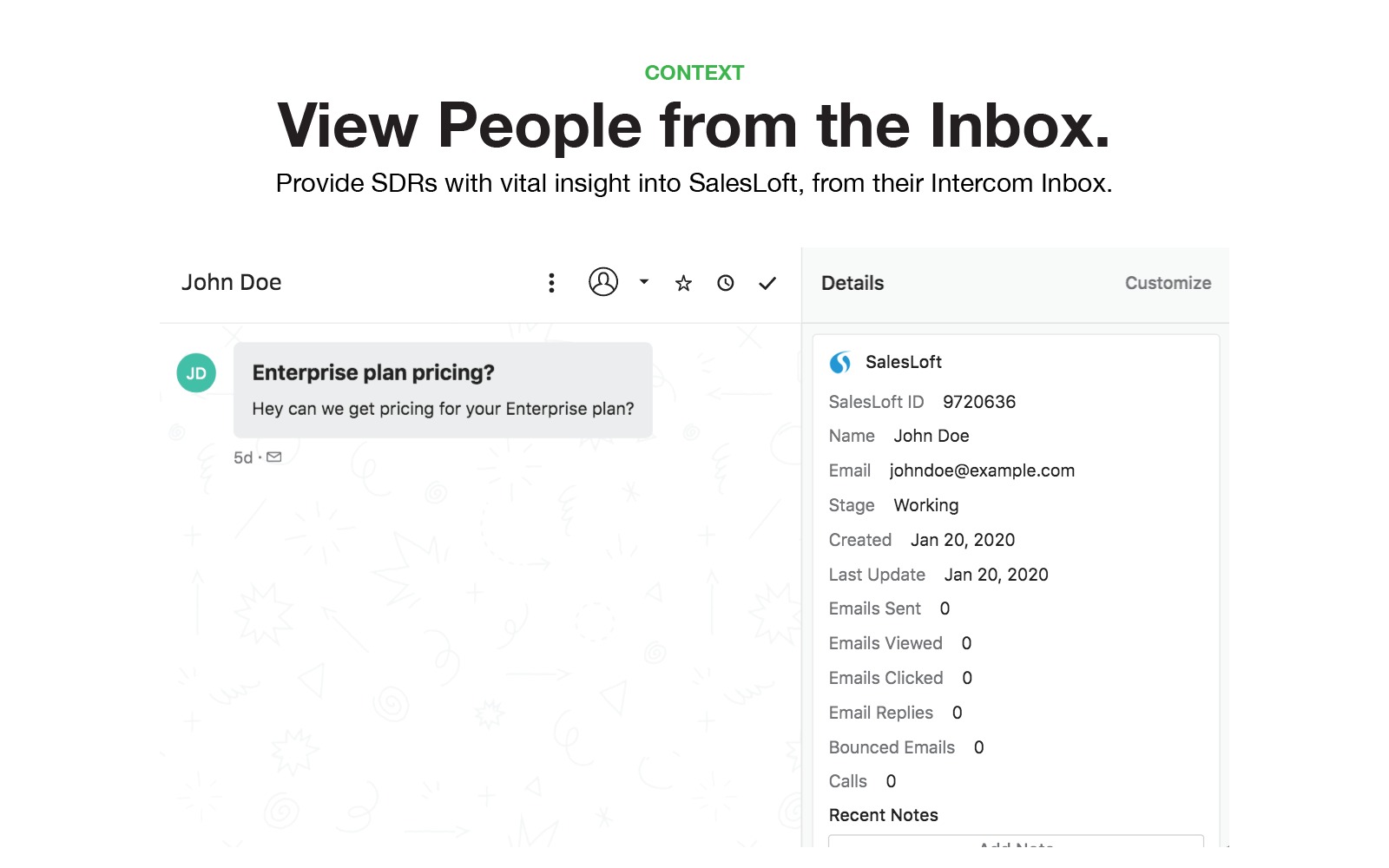Snooze conversation with the clock icon
The width and height of the screenshot is (1389, 868).
click(726, 283)
